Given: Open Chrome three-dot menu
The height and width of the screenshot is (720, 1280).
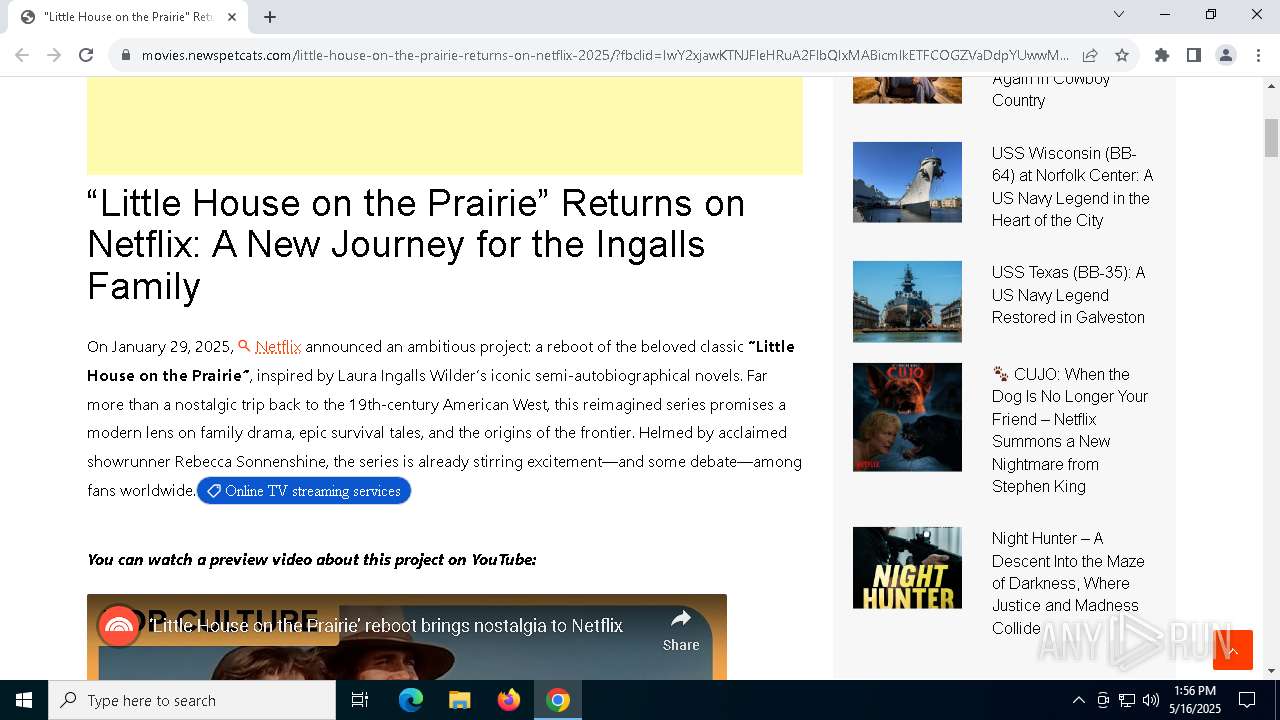Looking at the screenshot, I should pos(1258,55).
